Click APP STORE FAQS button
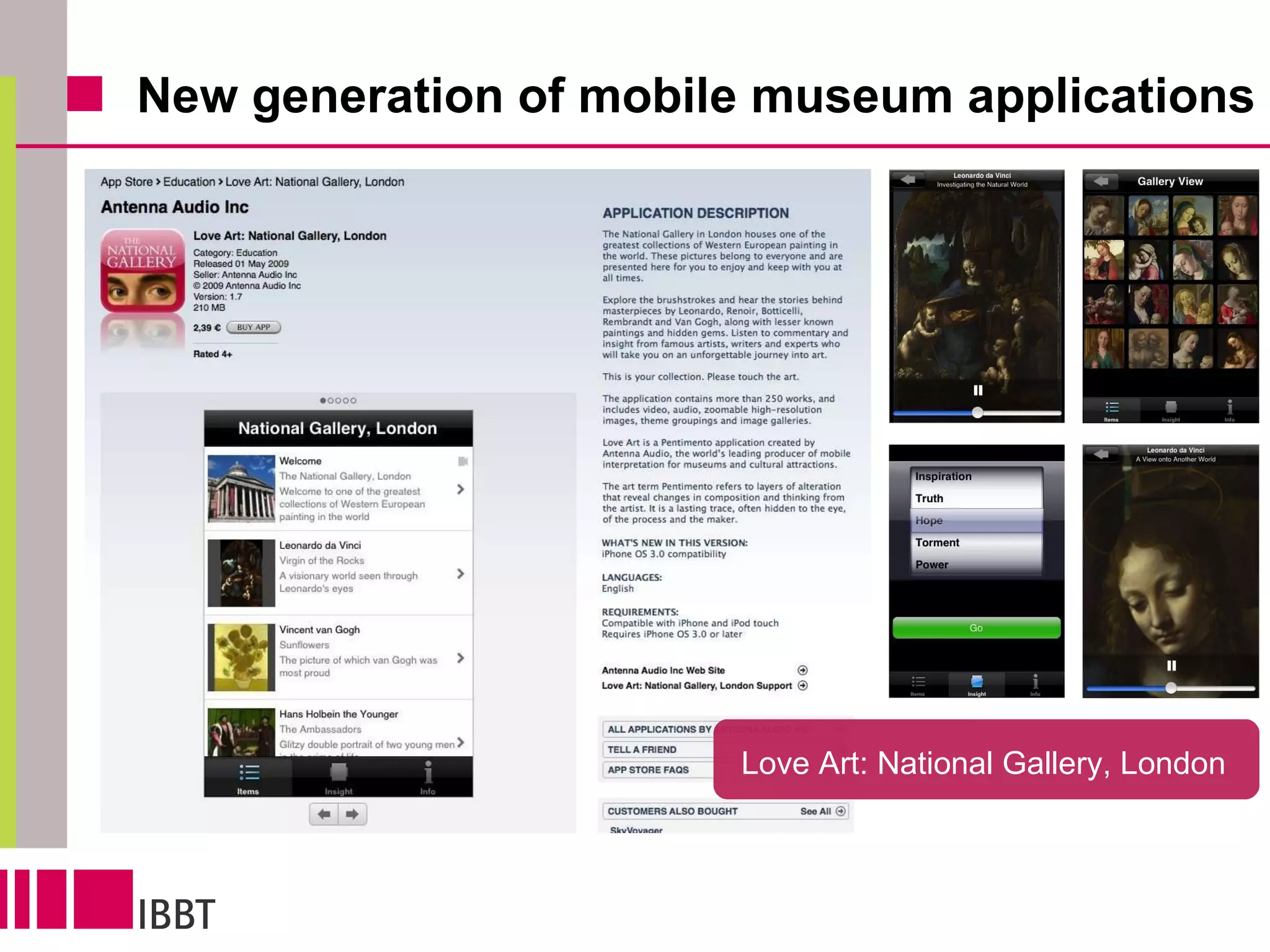Screen dimensions: 1270x952 click(658, 770)
